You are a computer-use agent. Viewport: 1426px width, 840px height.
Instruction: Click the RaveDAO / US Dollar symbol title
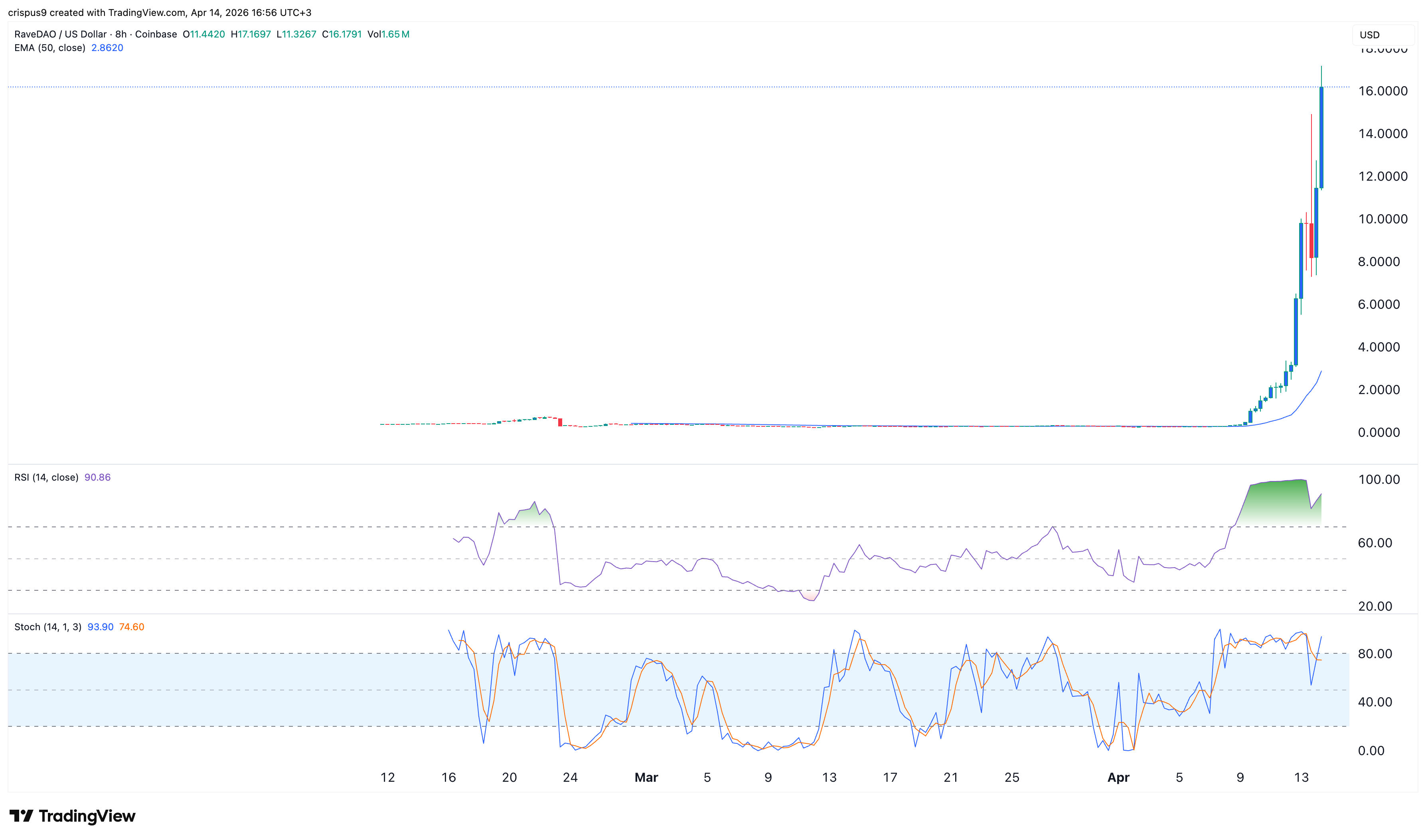61,34
